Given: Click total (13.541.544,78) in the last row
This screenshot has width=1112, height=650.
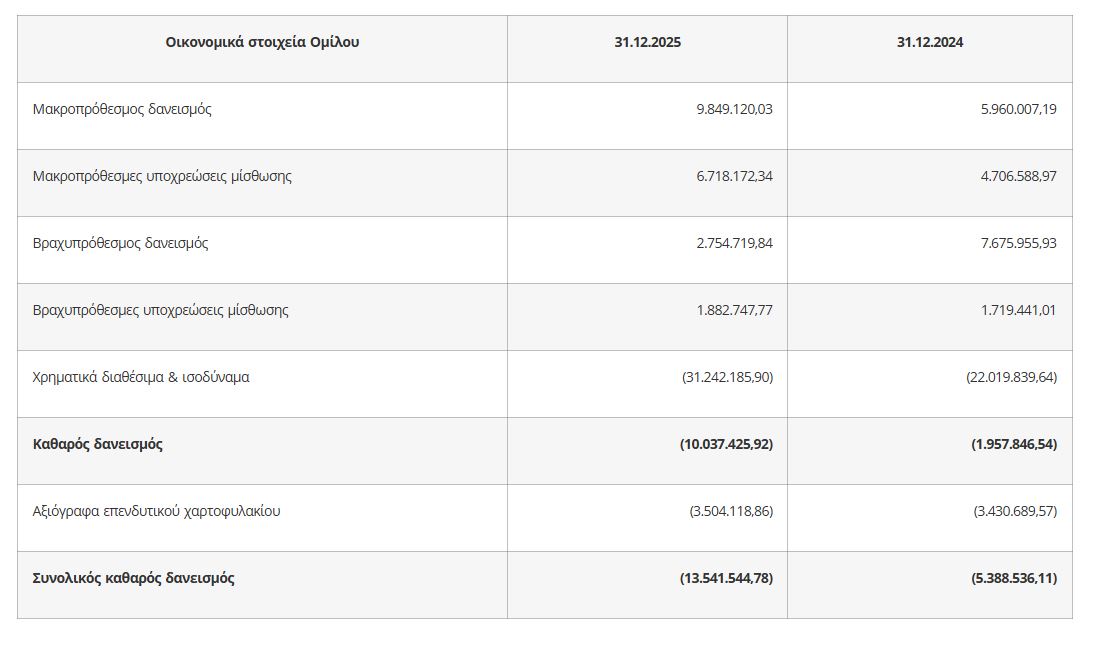Looking at the screenshot, I should click(726, 578).
